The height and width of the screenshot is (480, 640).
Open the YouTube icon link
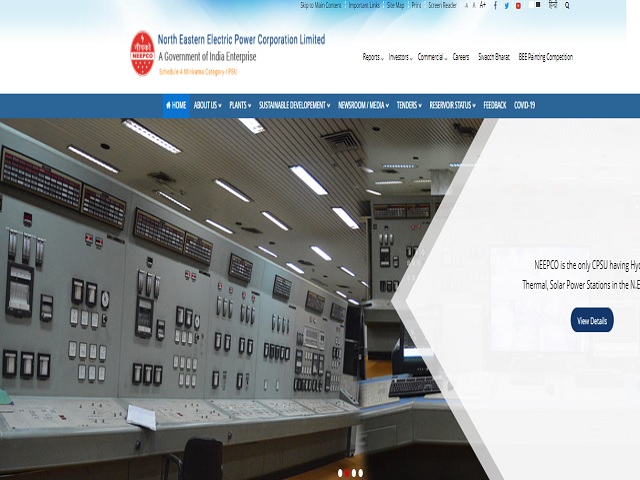(517, 5)
